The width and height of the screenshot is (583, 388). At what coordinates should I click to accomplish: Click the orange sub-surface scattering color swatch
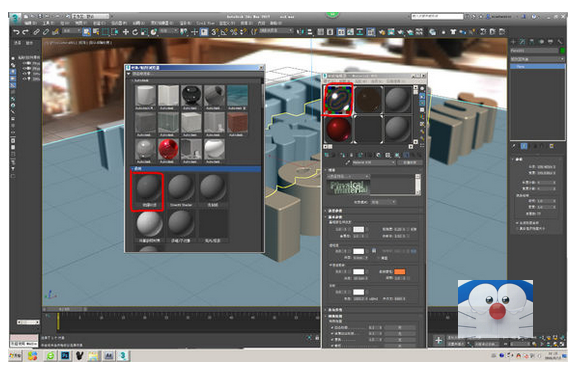tap(399, 272)
